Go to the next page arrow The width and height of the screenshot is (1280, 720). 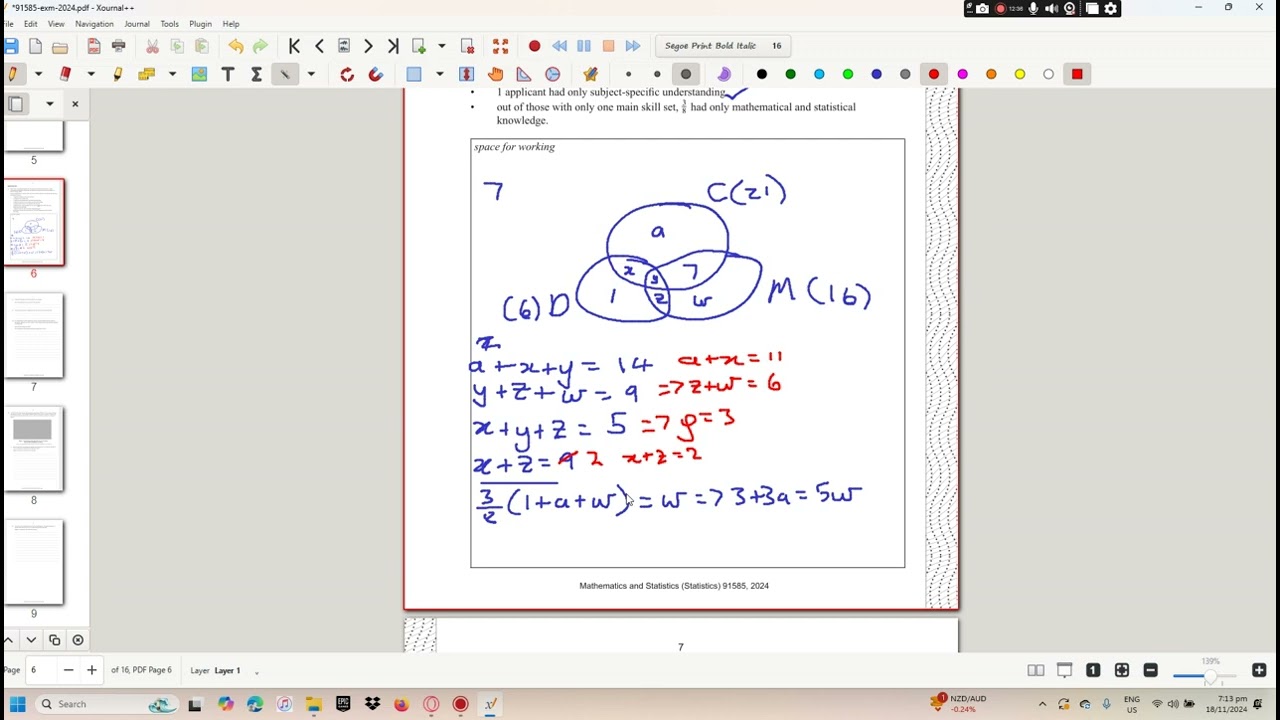click(x=368, y=46)
